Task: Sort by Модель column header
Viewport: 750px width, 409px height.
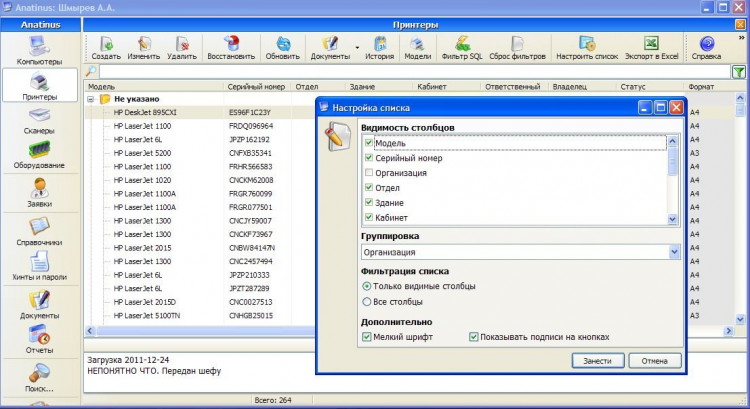Action: coord(154,87)
